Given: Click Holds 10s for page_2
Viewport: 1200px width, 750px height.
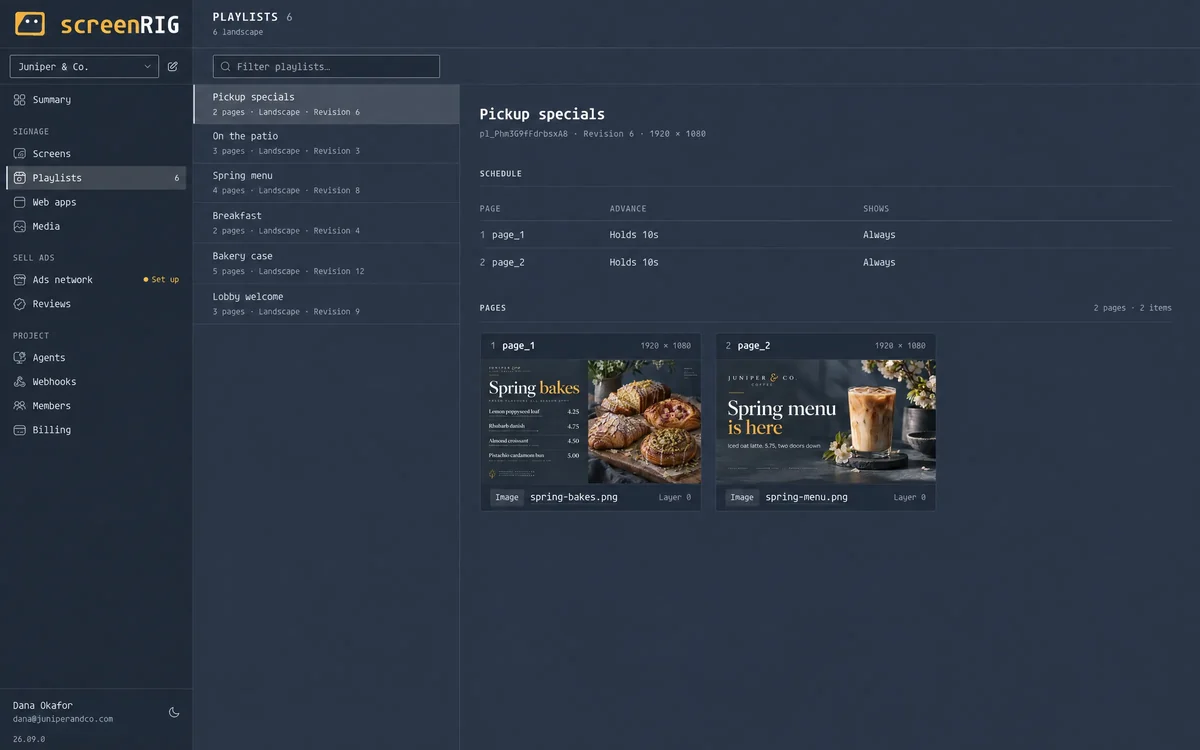Looking at the screenshot, I should coord(634,262).
